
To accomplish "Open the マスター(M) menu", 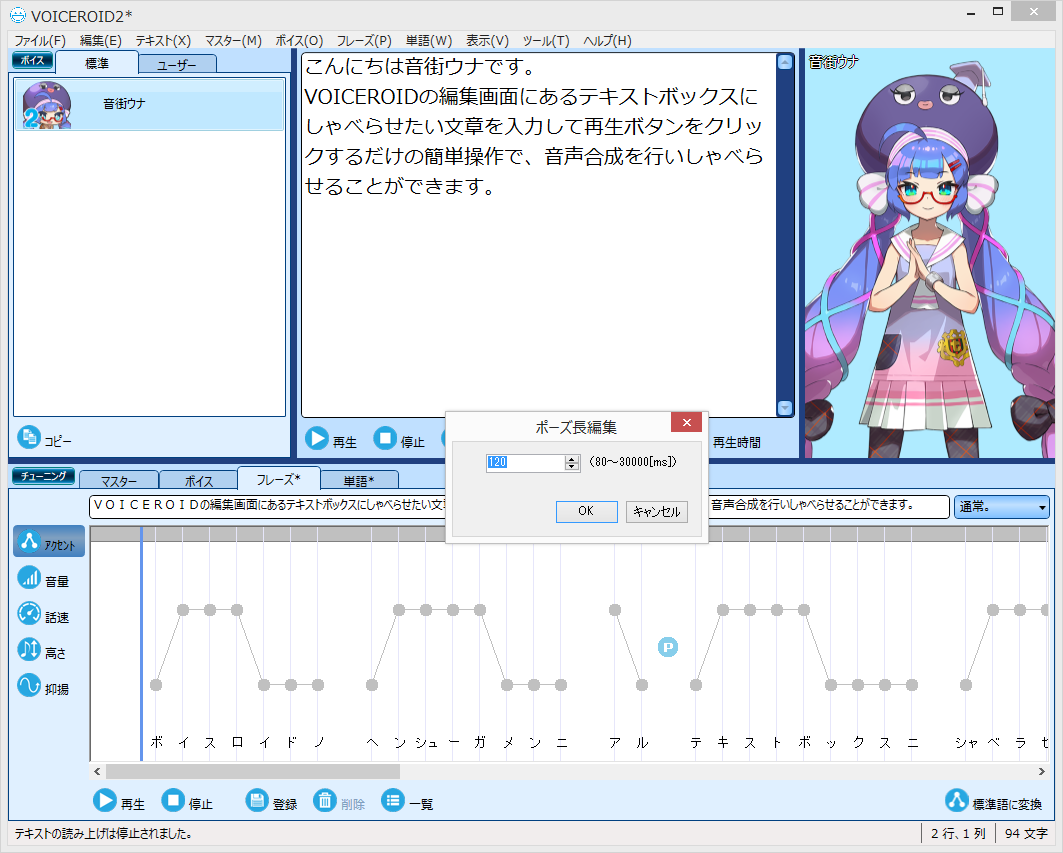I will 233,41.
